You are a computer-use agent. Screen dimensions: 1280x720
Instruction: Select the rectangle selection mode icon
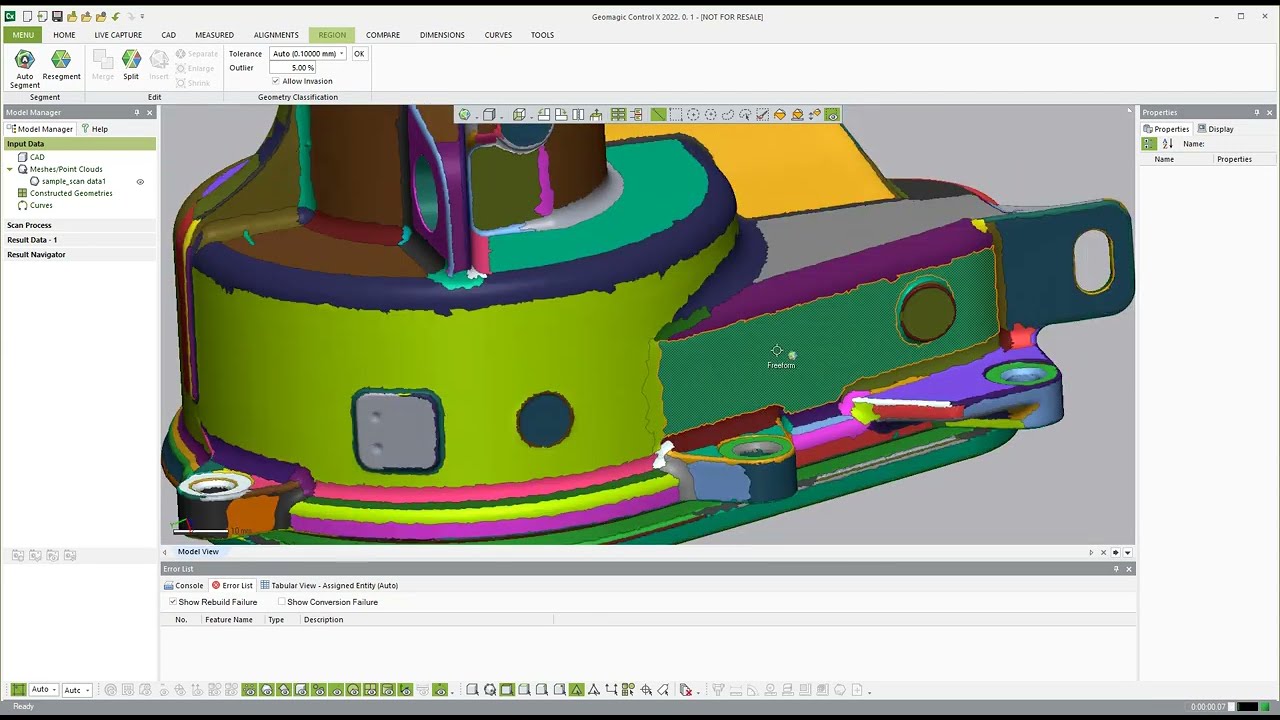coord(675,115)
